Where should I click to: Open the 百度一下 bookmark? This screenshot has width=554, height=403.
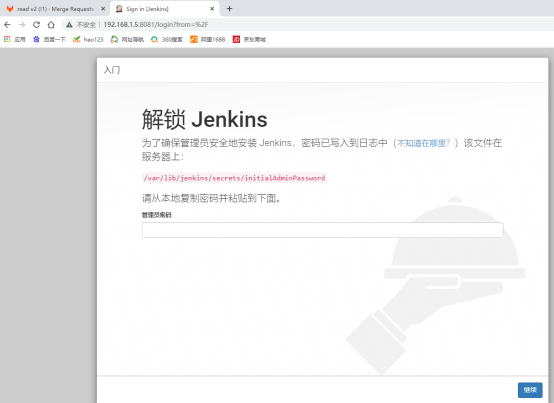[49, 39]
